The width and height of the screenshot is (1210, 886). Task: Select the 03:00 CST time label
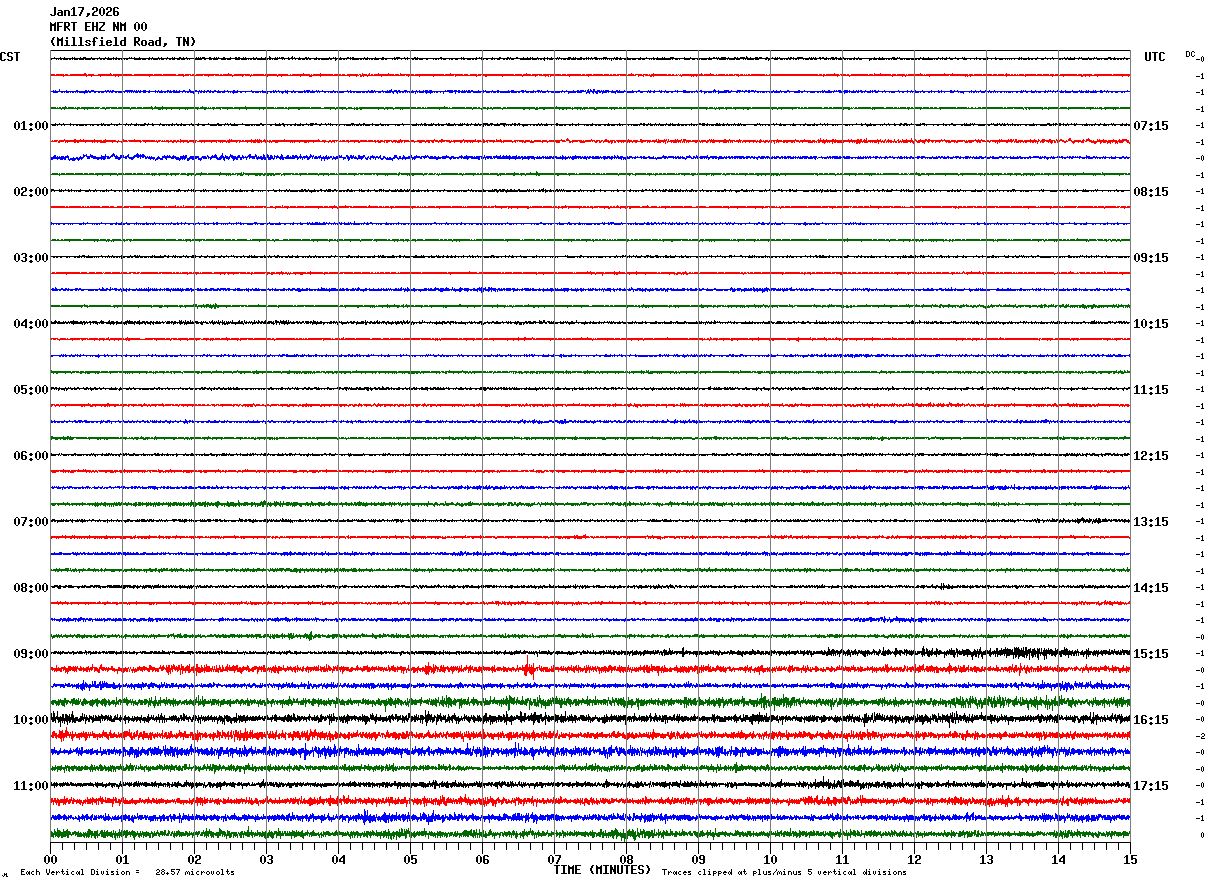tap(31, 258)
